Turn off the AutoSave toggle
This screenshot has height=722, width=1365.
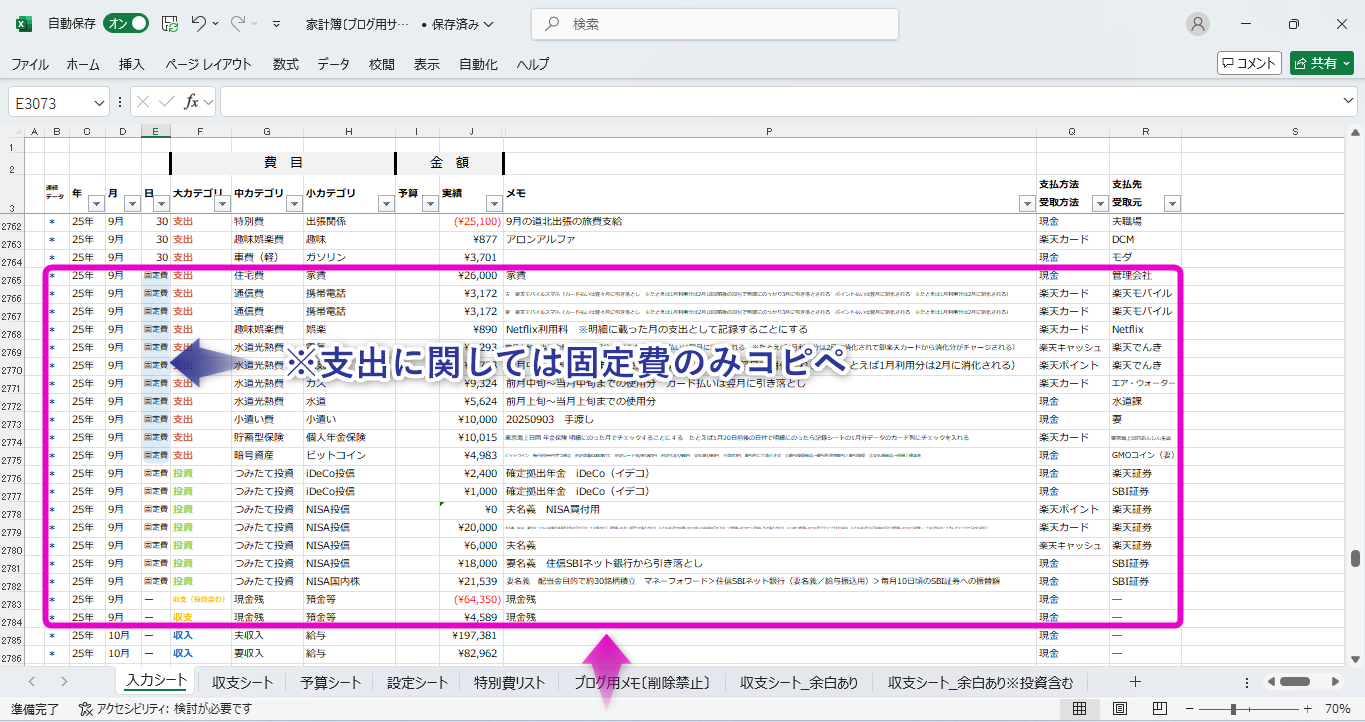(x=127, y=24)
